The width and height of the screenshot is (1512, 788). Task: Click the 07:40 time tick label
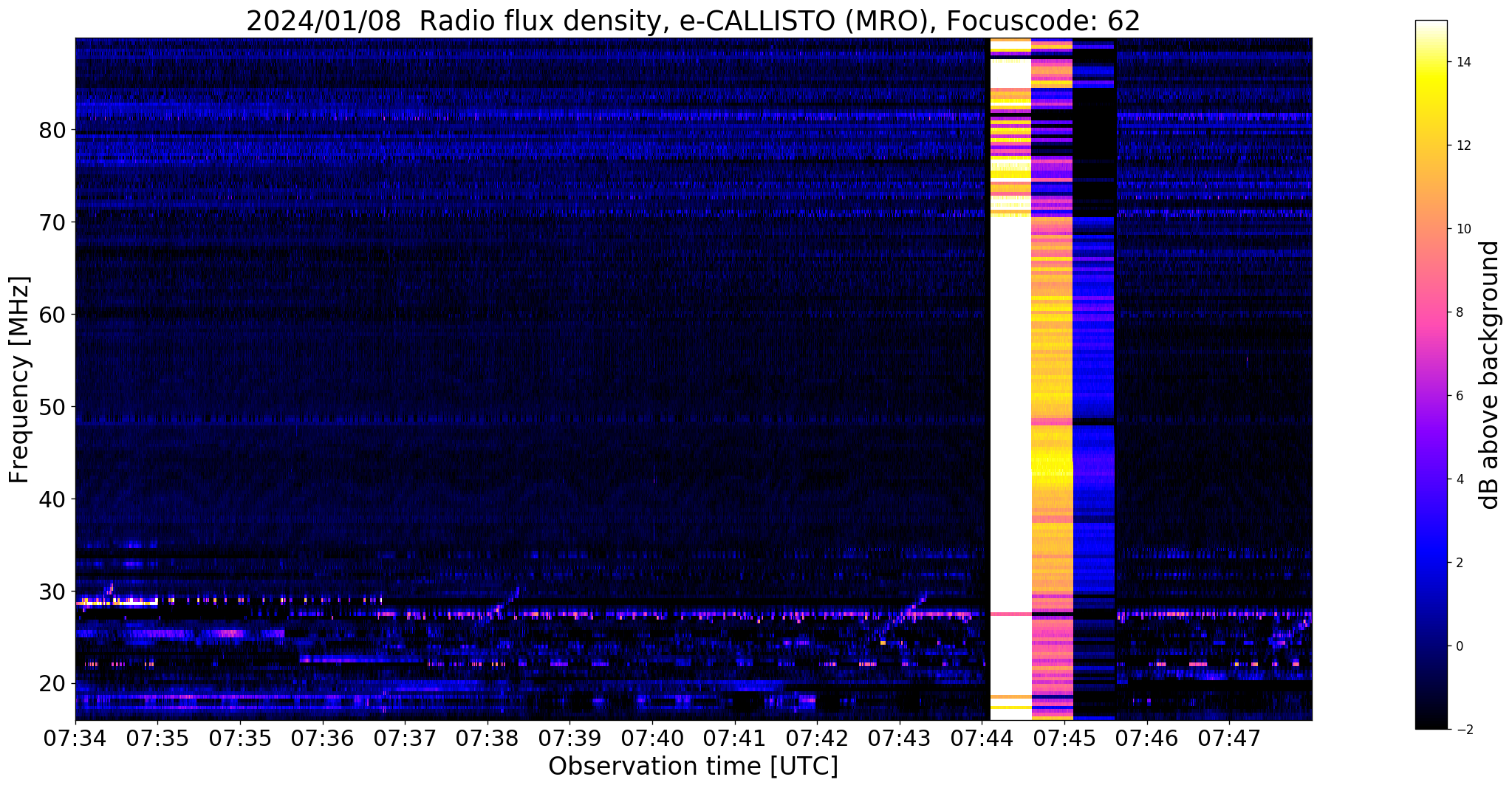point(652,738)
